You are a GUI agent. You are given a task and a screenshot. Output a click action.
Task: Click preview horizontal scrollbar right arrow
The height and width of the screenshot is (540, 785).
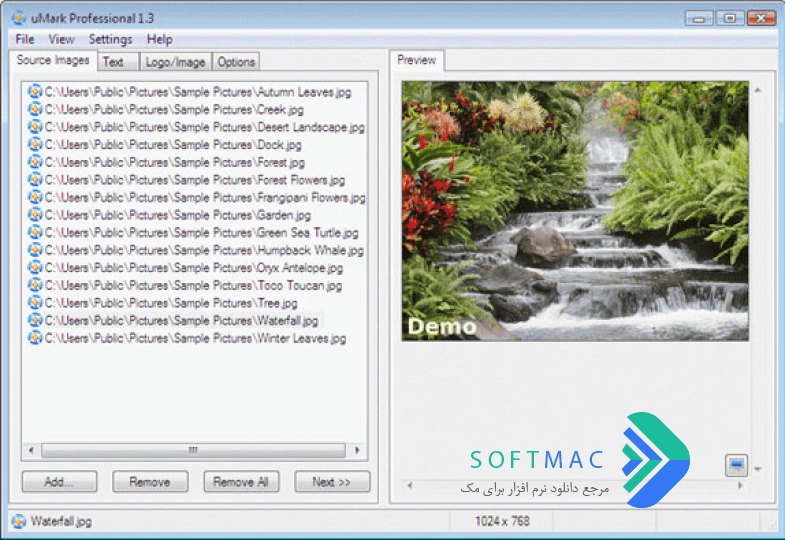(740, 485)
